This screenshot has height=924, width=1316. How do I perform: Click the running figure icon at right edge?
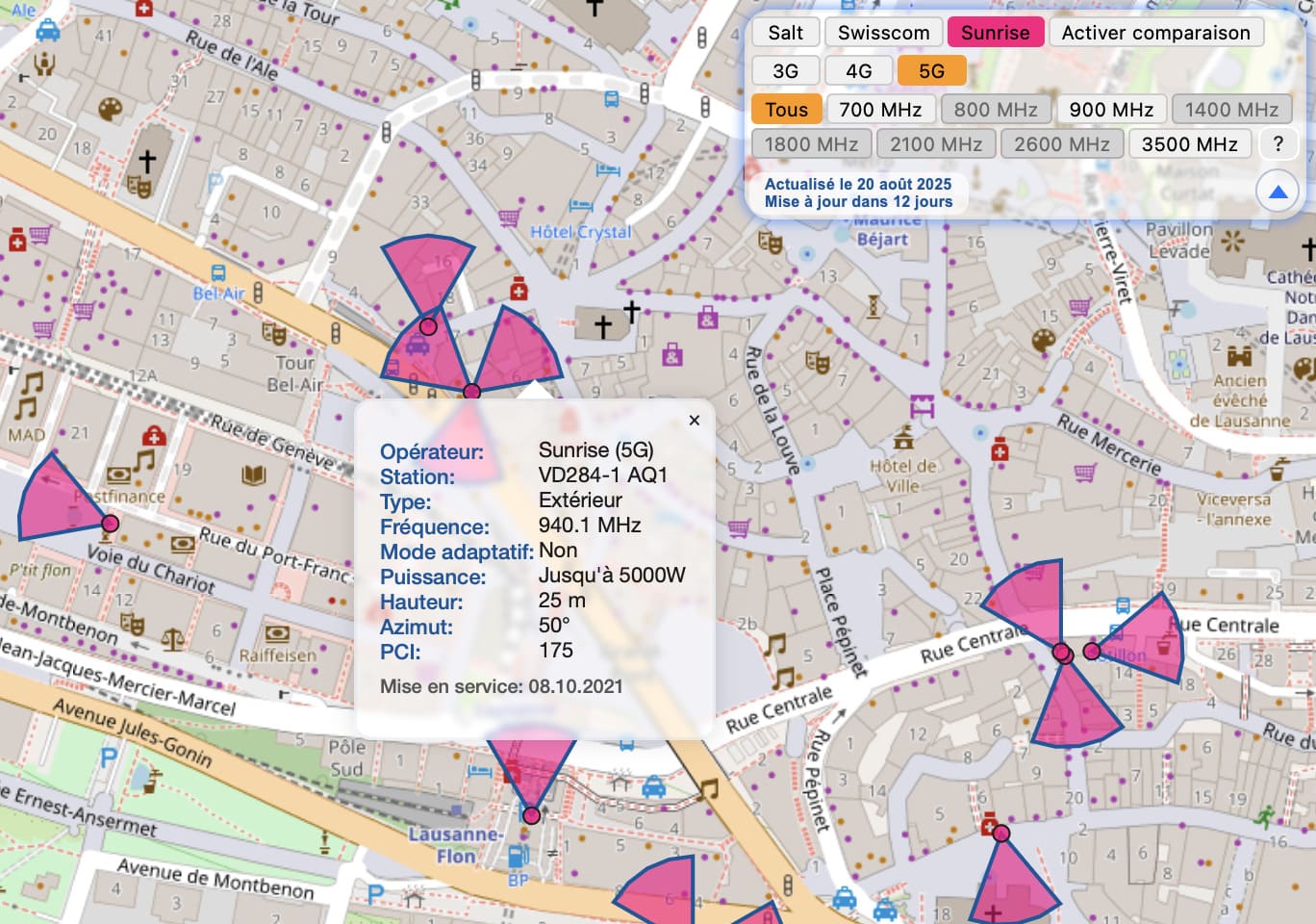[1264, 816]
